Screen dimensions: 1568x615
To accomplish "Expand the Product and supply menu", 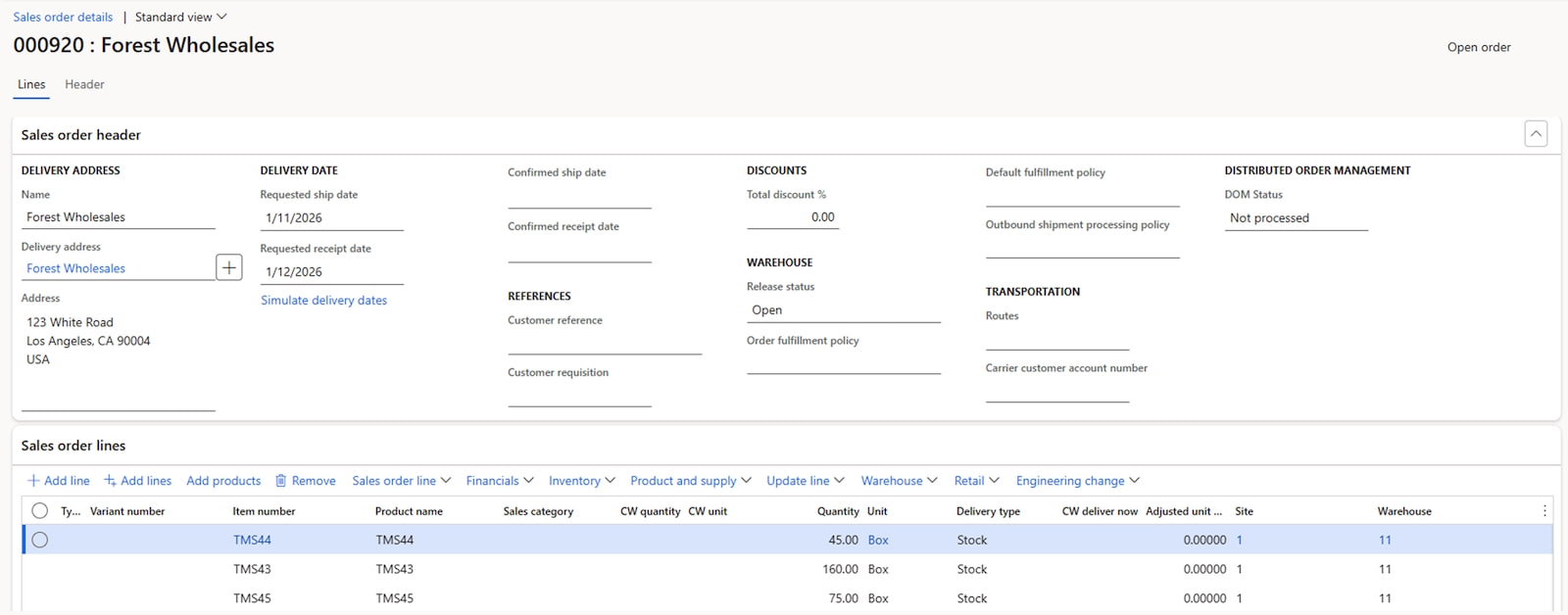I will pyautogui.click(x=690, y=481).
